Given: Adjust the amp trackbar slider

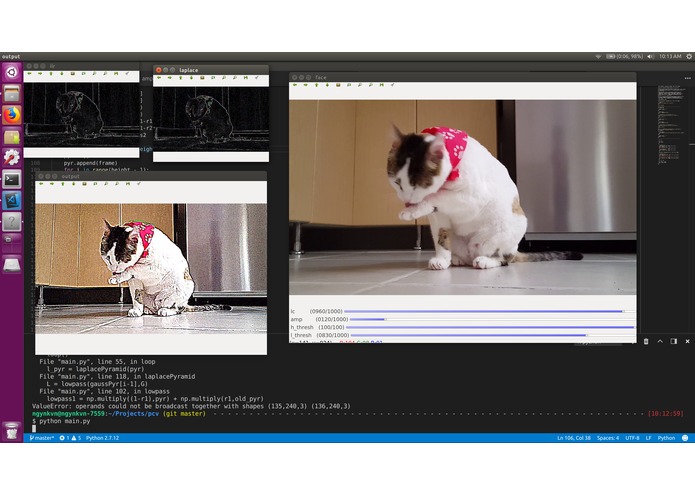Looking at the screenshot, I should [492, 319].
